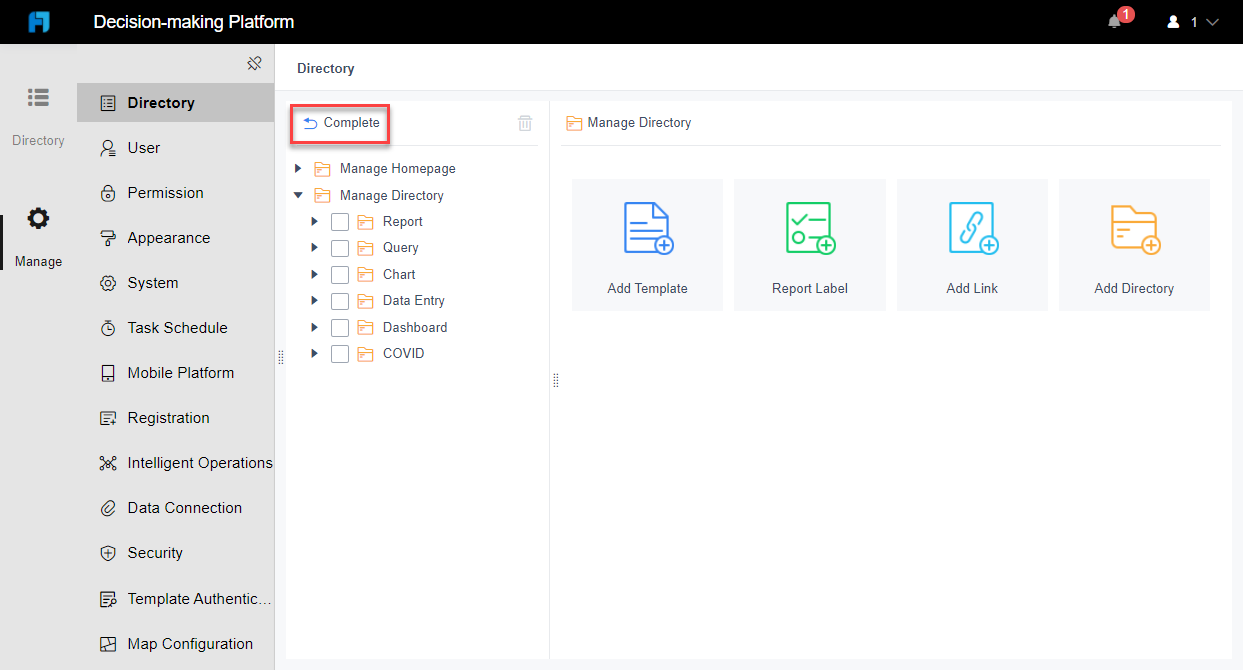Open Map Configuration
This screenshot has height=670, width=1243.
[x=175, y=644]
